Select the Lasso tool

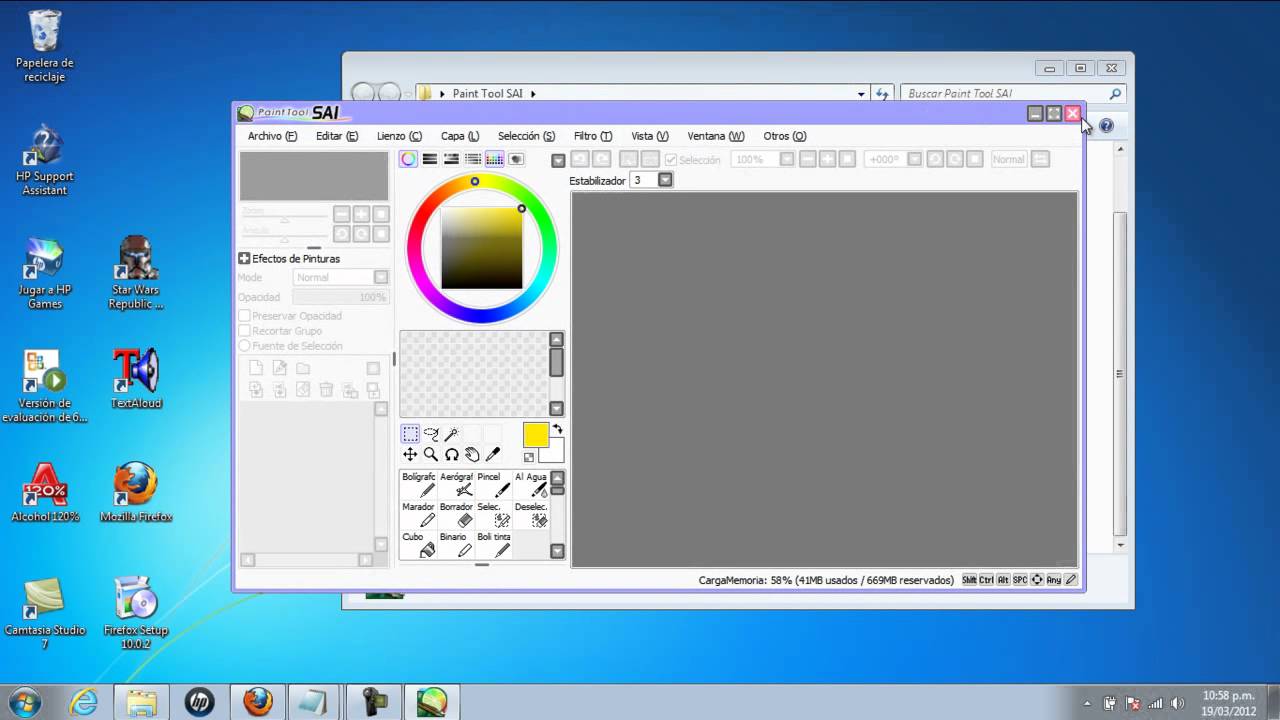pyautogui.click(x=431, y=434)
